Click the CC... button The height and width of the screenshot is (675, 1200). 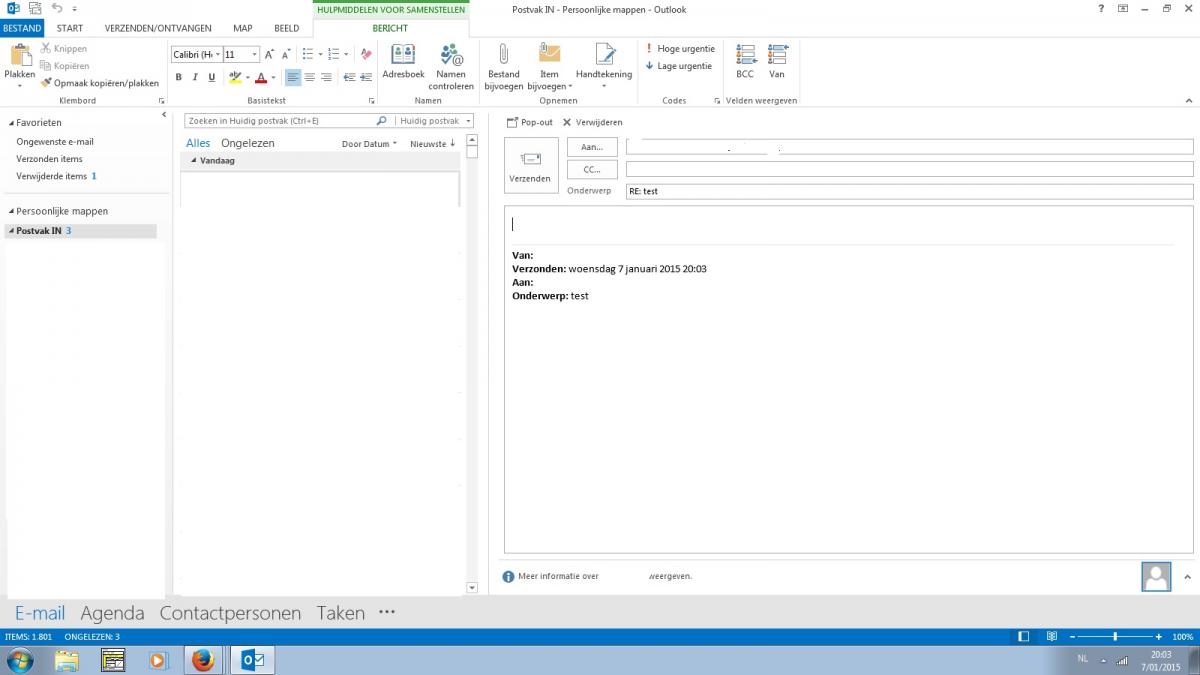(x=592, y=169)
